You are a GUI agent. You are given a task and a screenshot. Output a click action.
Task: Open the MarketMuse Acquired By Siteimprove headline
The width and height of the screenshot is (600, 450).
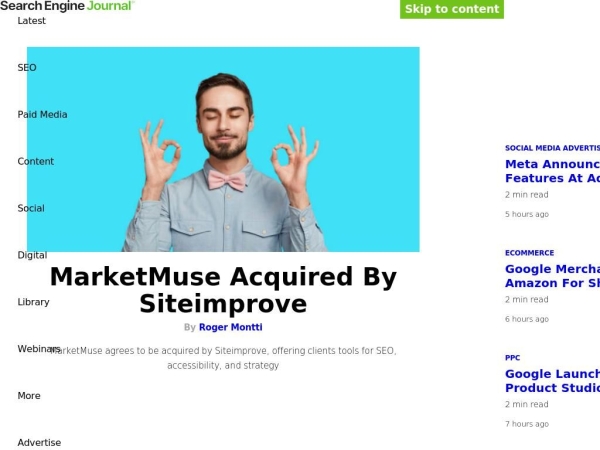[x=223, y=290]
